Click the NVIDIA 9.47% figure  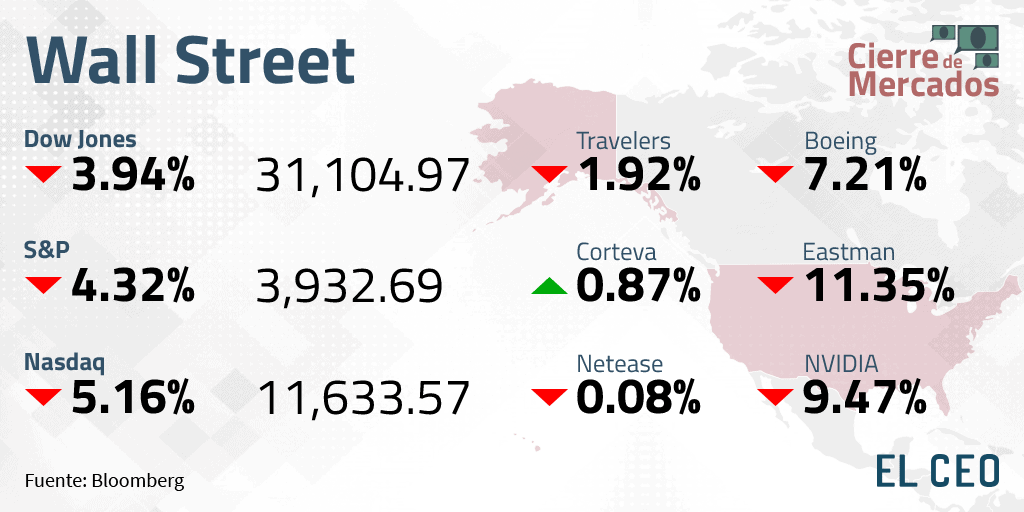pos(864,397)
